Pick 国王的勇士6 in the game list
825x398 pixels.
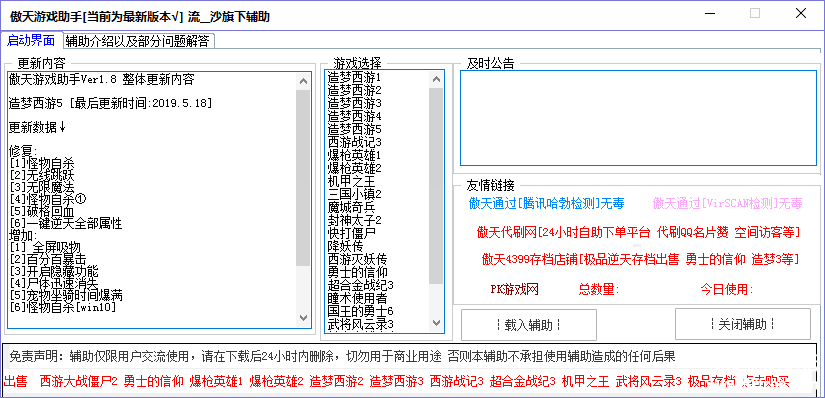[360, 311]
